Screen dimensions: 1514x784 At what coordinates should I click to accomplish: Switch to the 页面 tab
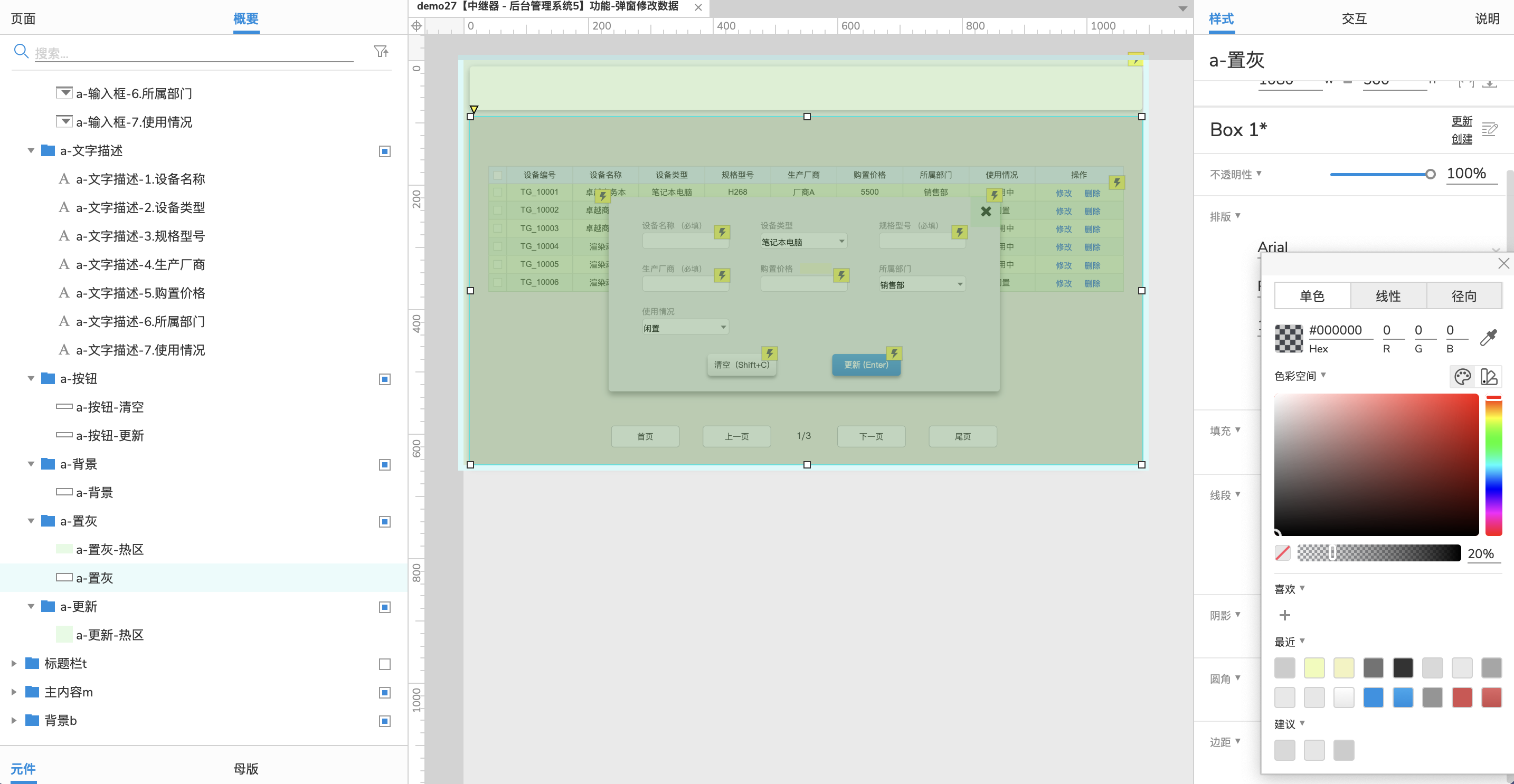tap(24, 19)
